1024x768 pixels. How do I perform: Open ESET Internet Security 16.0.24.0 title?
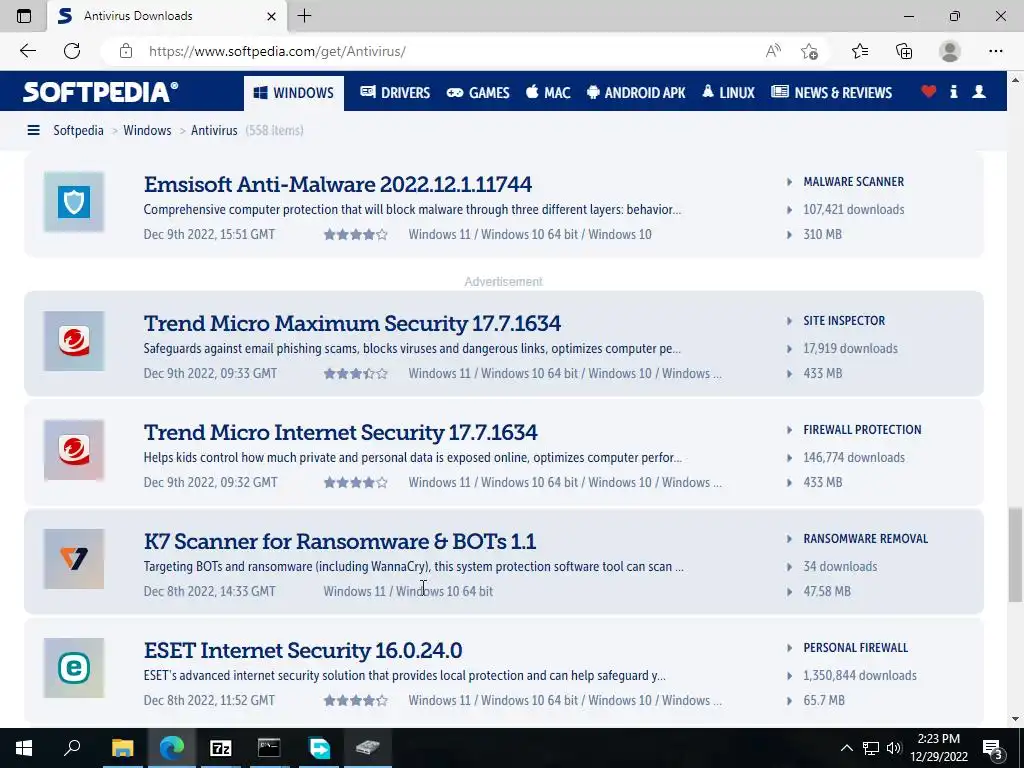point(303,650)
